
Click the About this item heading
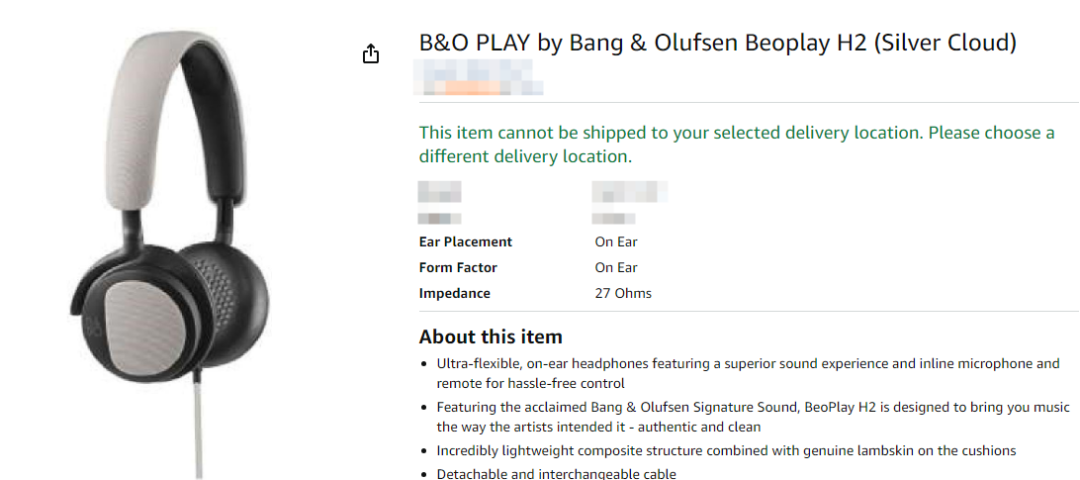pyautogui.click(x=490, y=336)
